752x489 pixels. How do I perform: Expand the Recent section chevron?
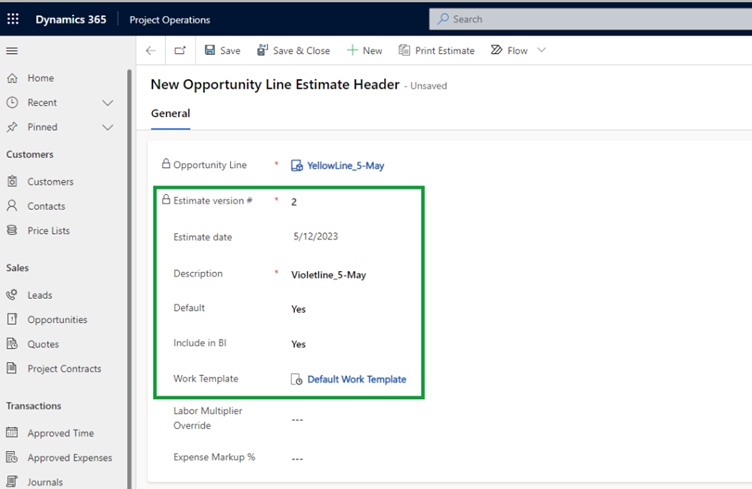(108, 103)
